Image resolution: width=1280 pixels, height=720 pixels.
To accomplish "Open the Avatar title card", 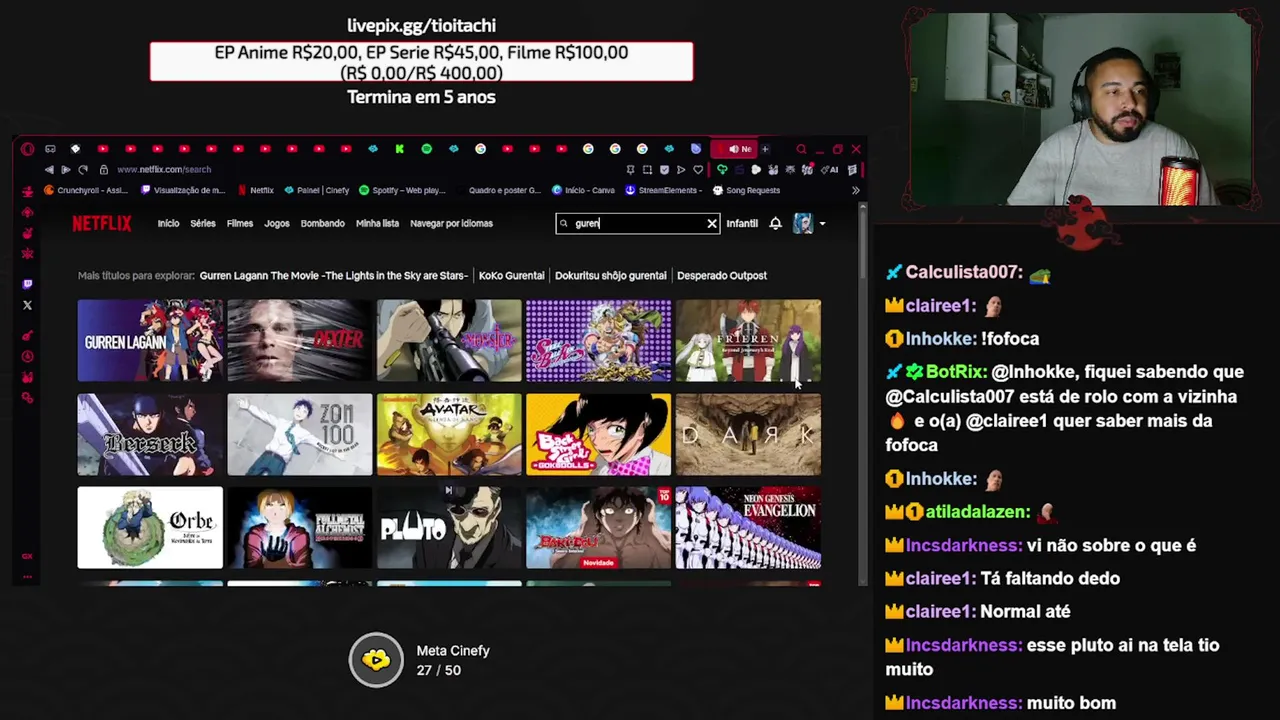I will tap(449, 434).
